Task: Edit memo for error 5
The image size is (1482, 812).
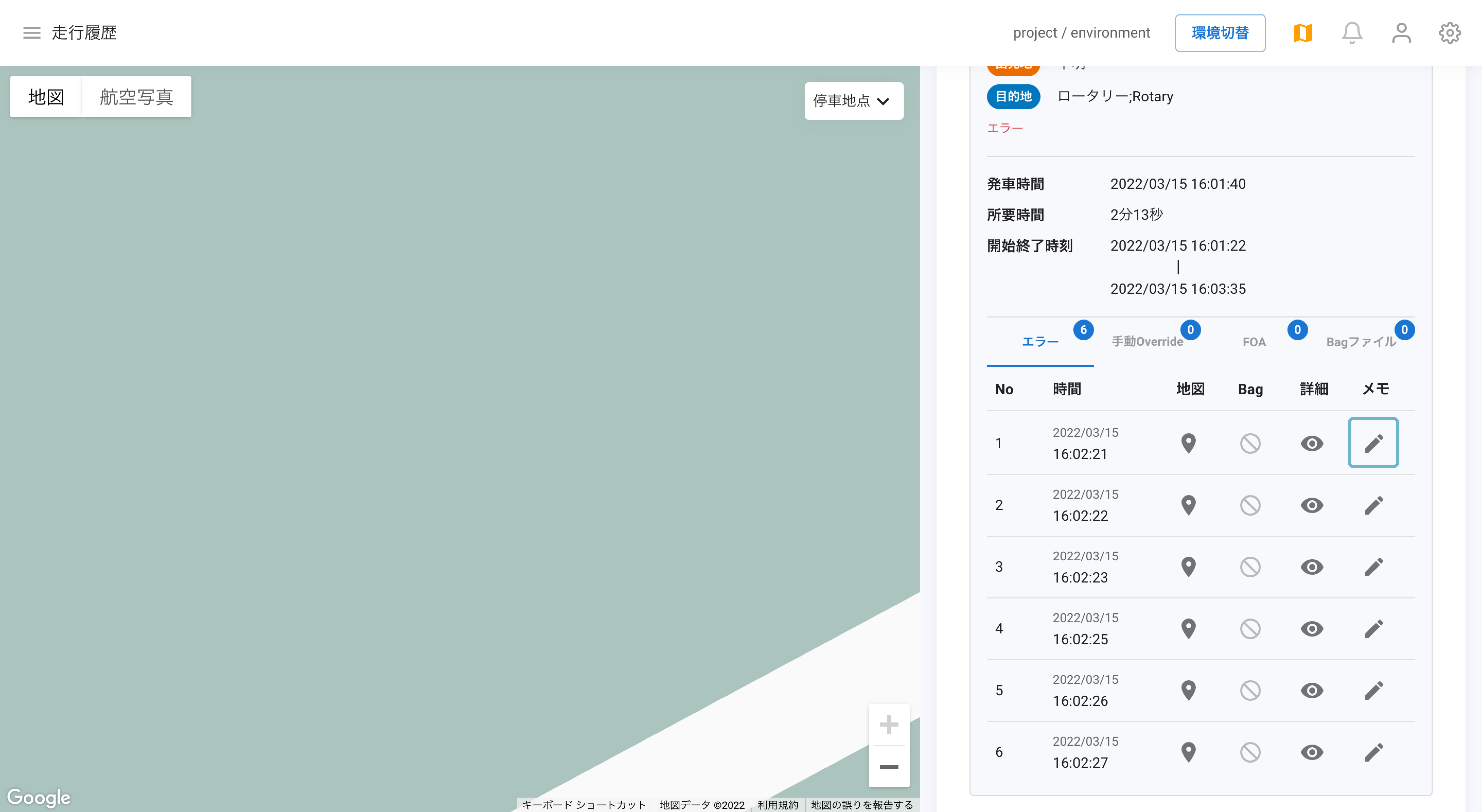Action: tap(1373, 691)
